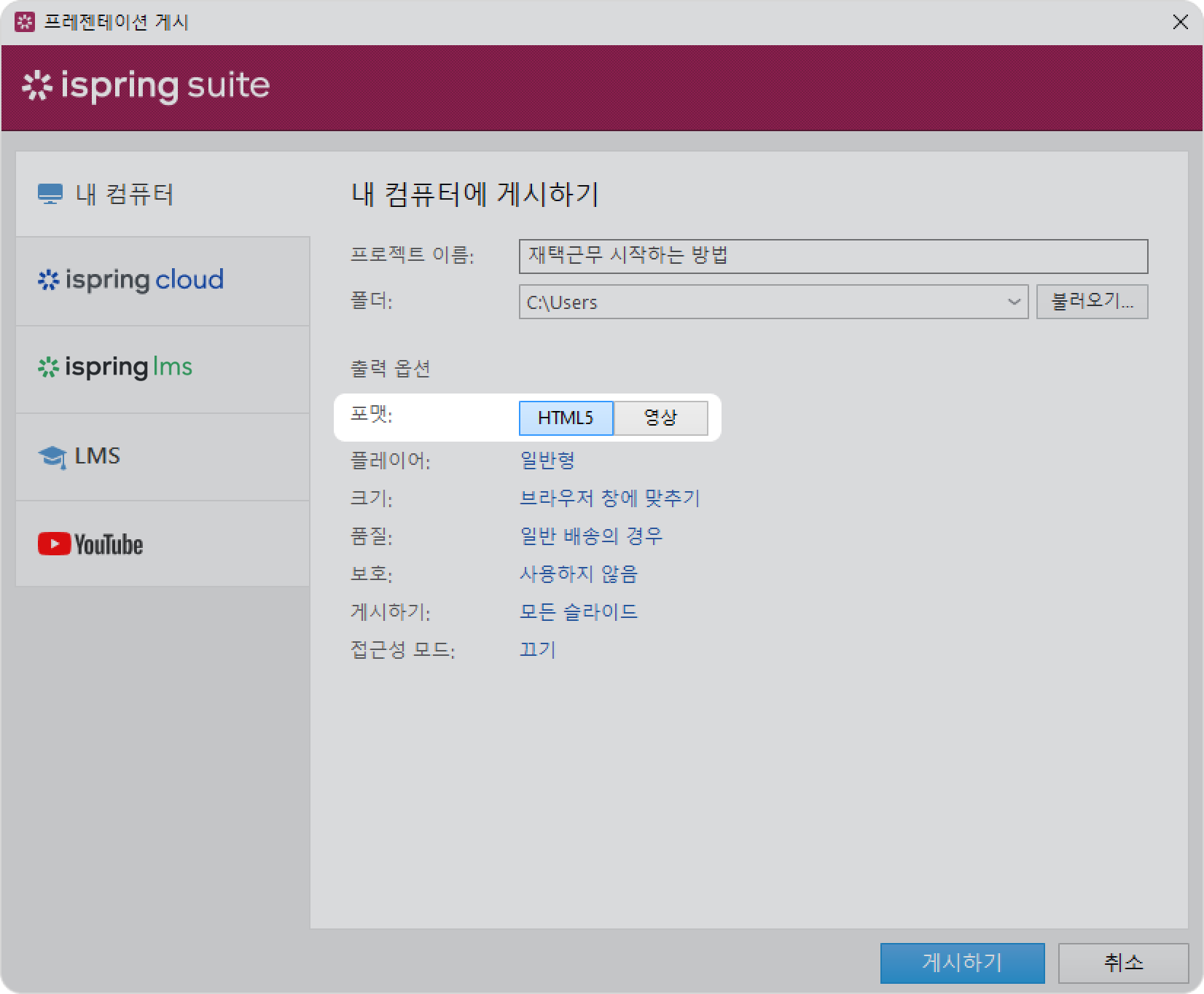Click the monitor icon beside 내 컴퓨터
Viewport: 1204px width, 994px height.
coord(50,195)
